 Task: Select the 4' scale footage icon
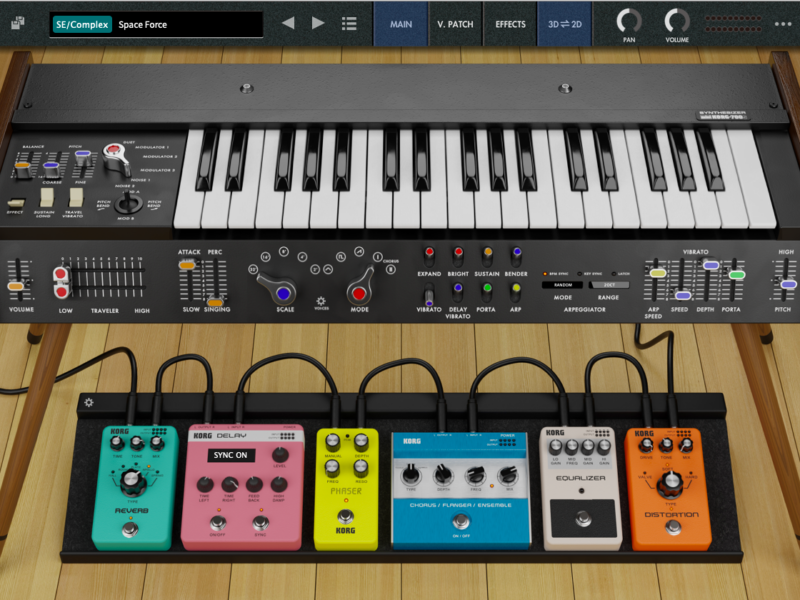(302, 257)
